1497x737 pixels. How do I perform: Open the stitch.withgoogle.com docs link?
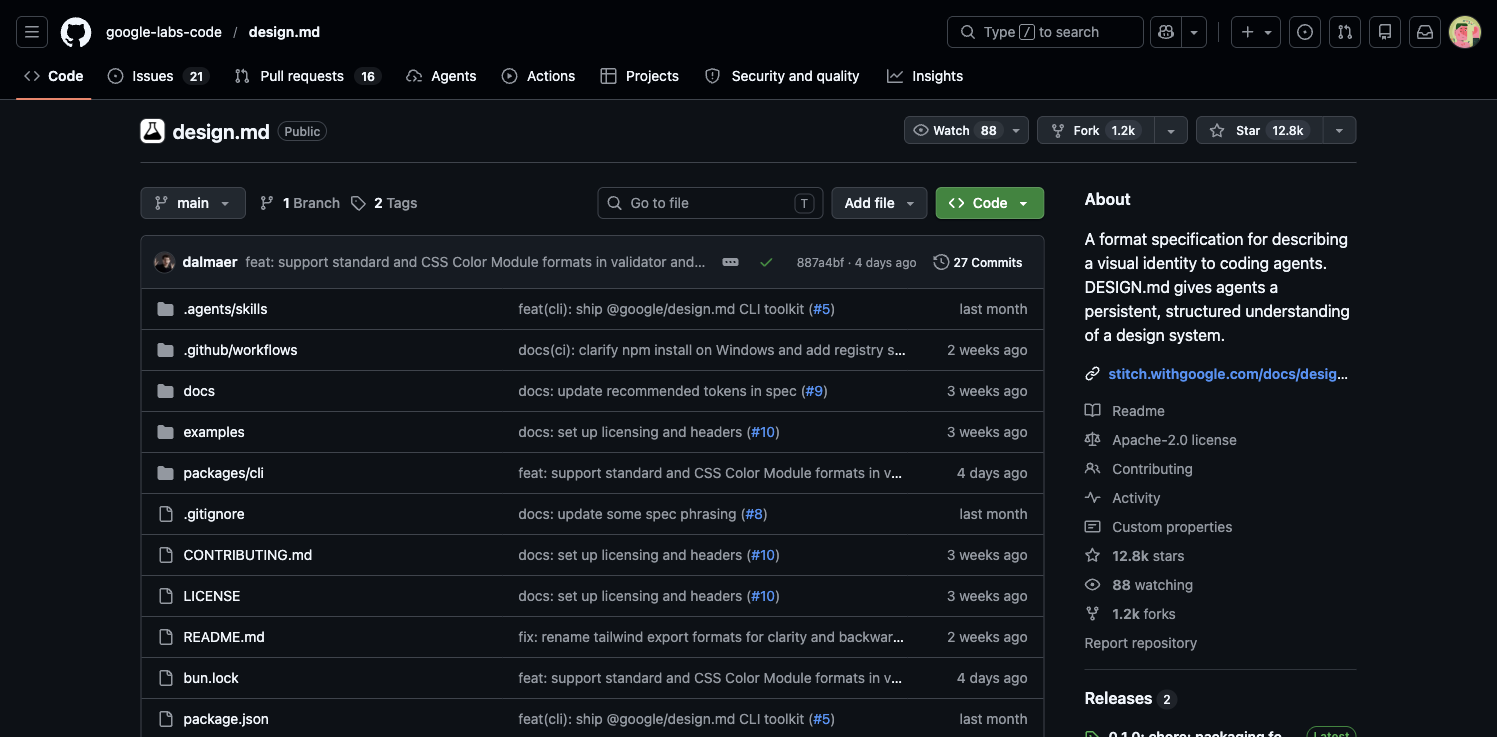1228,374
